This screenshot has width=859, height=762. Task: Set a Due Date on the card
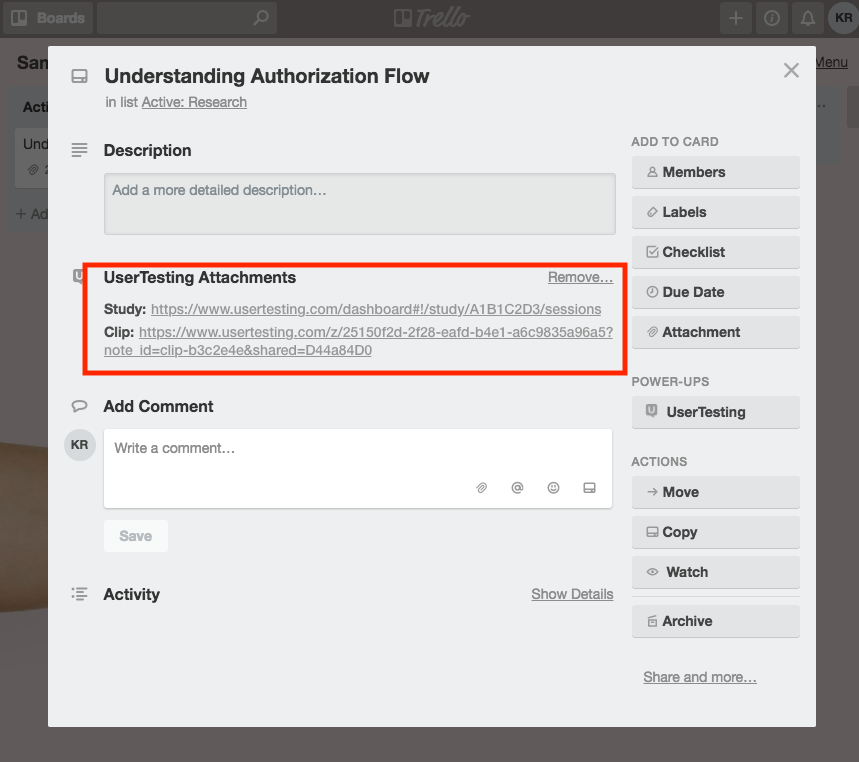715,292
